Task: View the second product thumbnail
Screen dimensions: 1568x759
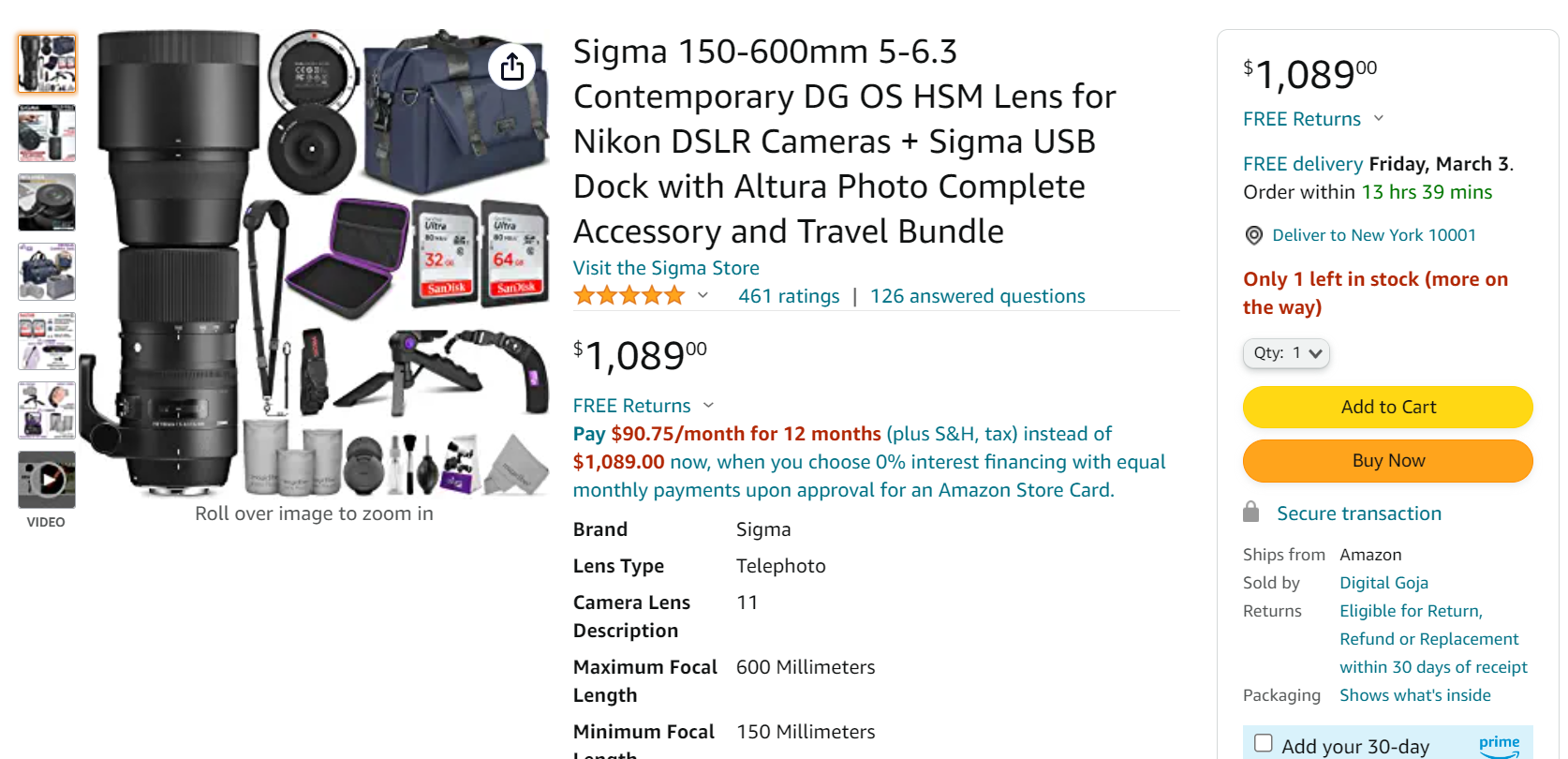Action: (47, 133)
